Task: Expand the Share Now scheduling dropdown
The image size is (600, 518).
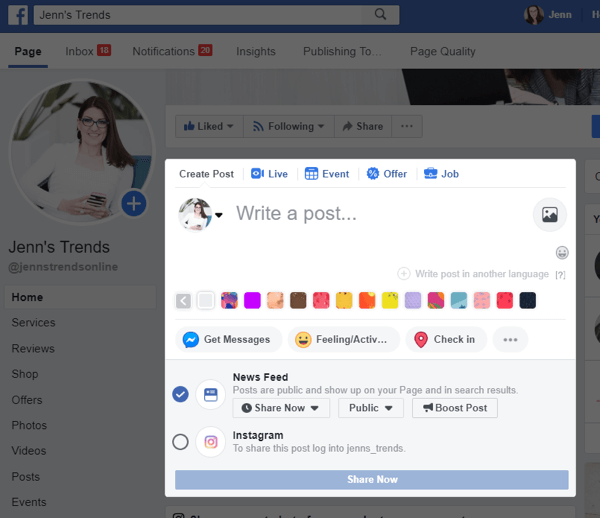Action: click(280, 408)
